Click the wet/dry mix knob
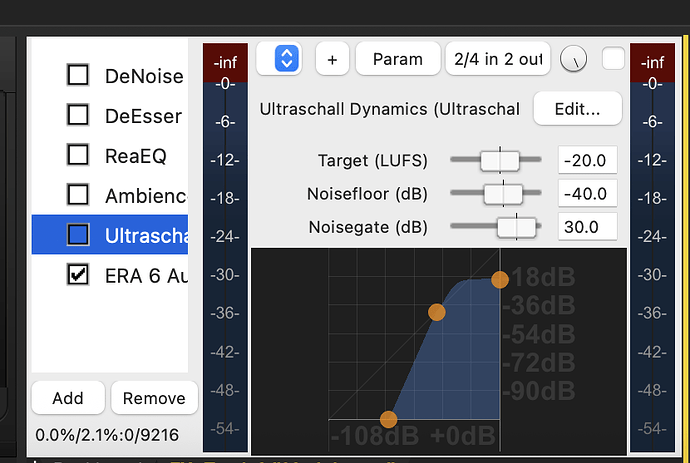This screenshot has width=690, height=463. (573, 59)
